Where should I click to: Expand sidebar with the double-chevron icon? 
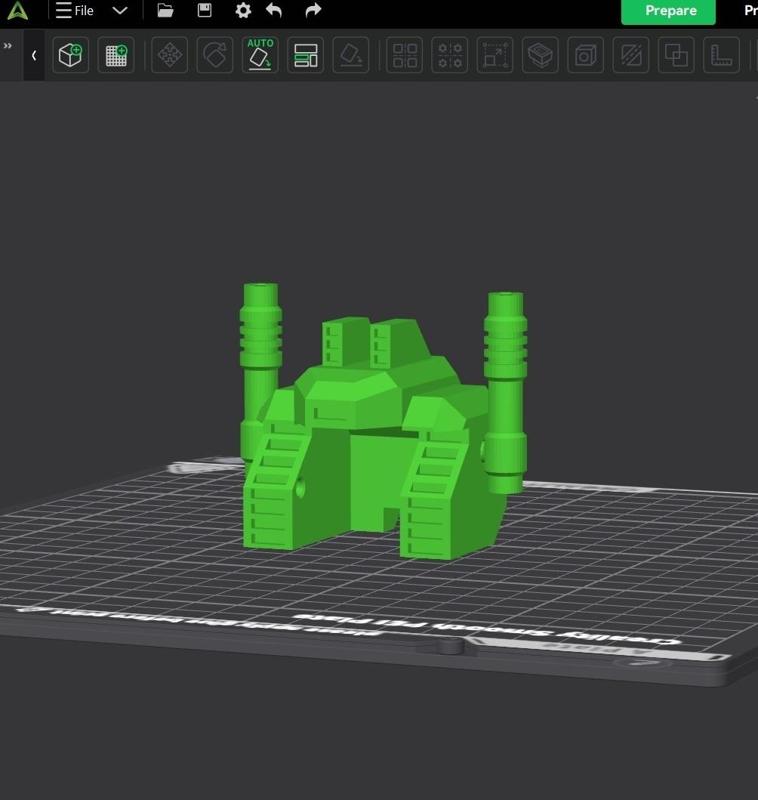click(8, 46)
